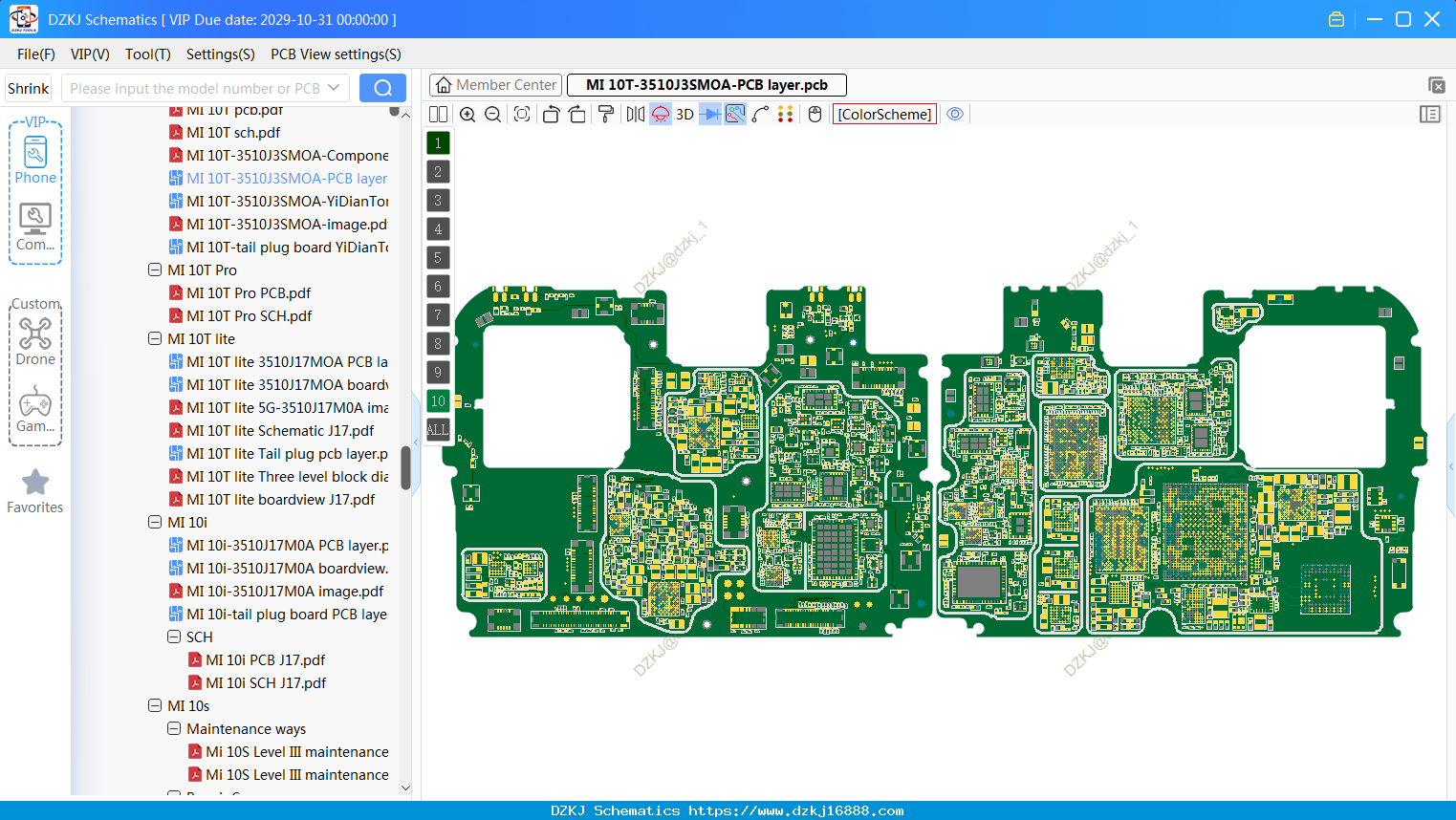The width and height of the screenshot is (1456, 820).
Task: Select the curved trace path tool
Action: 761,115
